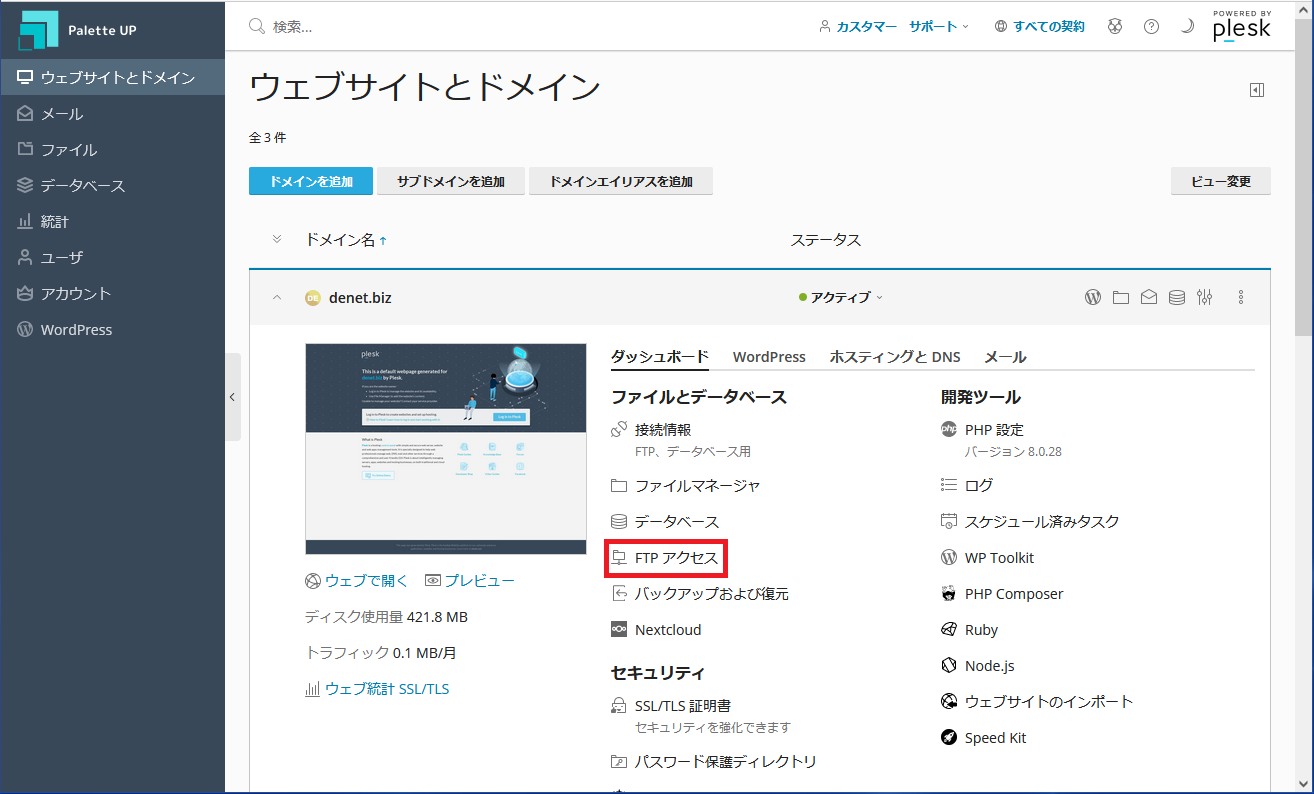
Task: Open the アクティブ status dropdown
Action: [841, 297]
